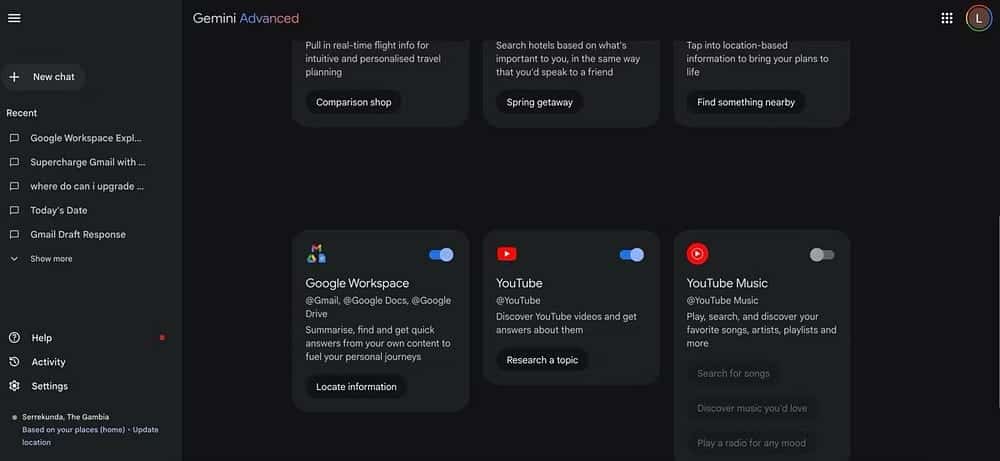Click the YouTube logo icon
The height and width of the screenshot is (461, 1000).
click(x=507, y=254)
